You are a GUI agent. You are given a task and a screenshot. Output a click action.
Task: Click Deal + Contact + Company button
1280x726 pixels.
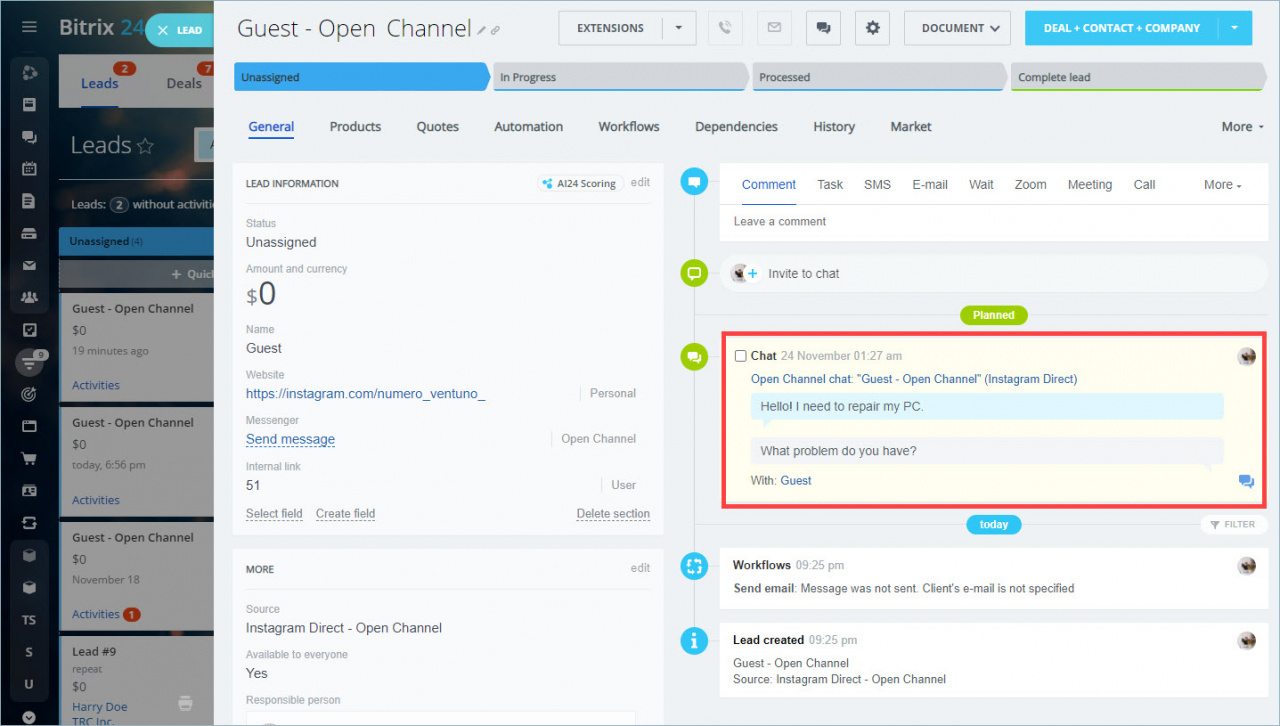point(1122,28)
